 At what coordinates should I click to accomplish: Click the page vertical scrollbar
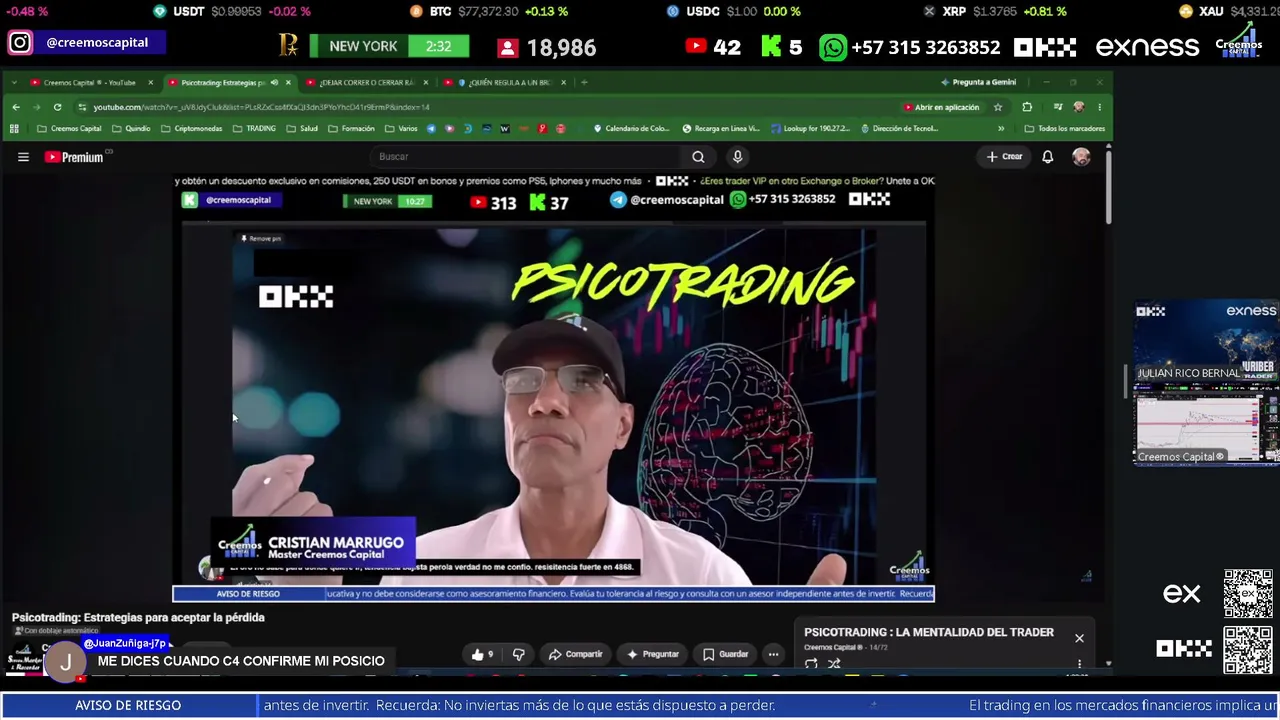(1108, 185)
